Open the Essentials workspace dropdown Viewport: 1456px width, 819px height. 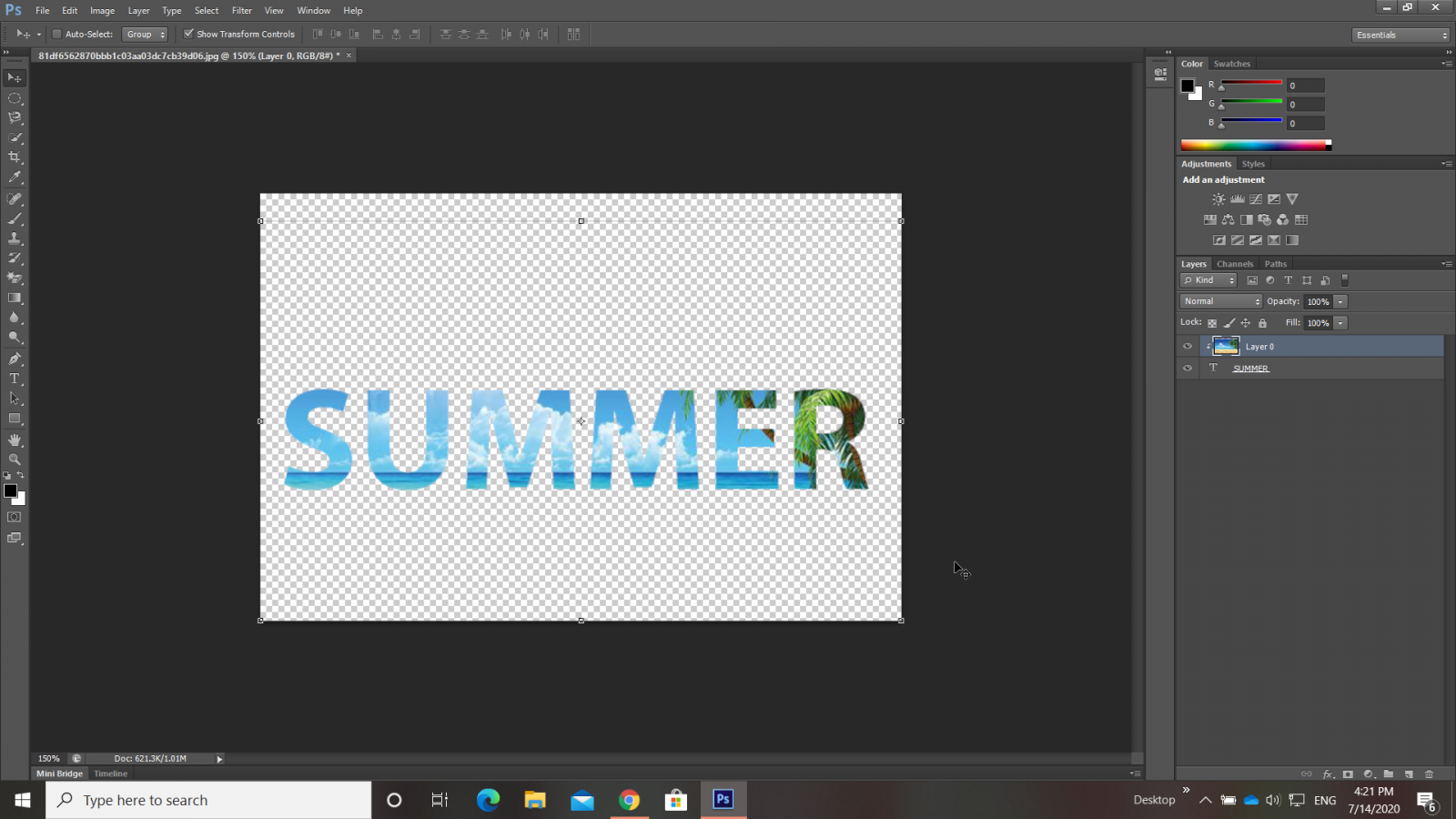click(1400, 35)
